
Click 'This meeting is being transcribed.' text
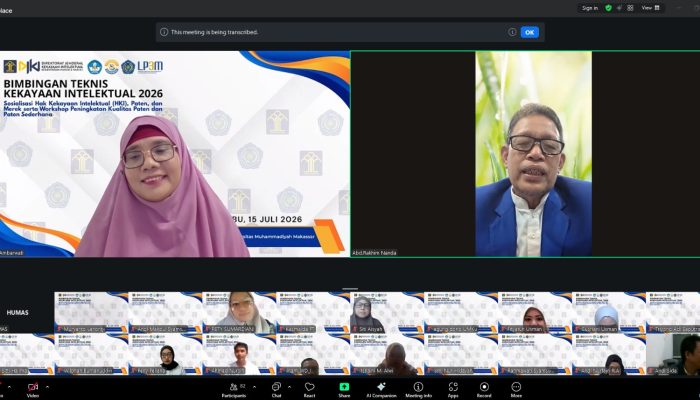tap(215, 32)
